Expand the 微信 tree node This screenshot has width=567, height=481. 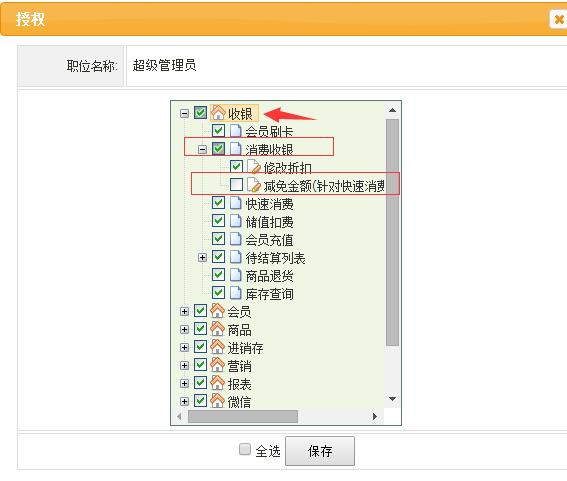[x=184, y=401]
